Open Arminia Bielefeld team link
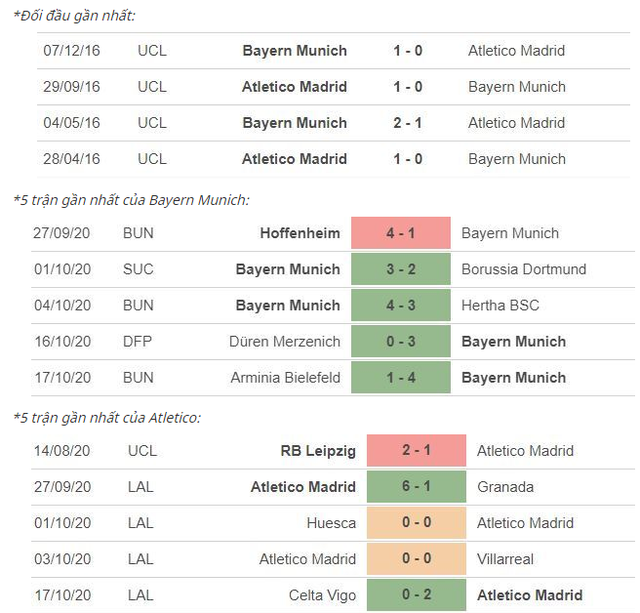This screenshot has width=640, height=613. pos(285,377)
